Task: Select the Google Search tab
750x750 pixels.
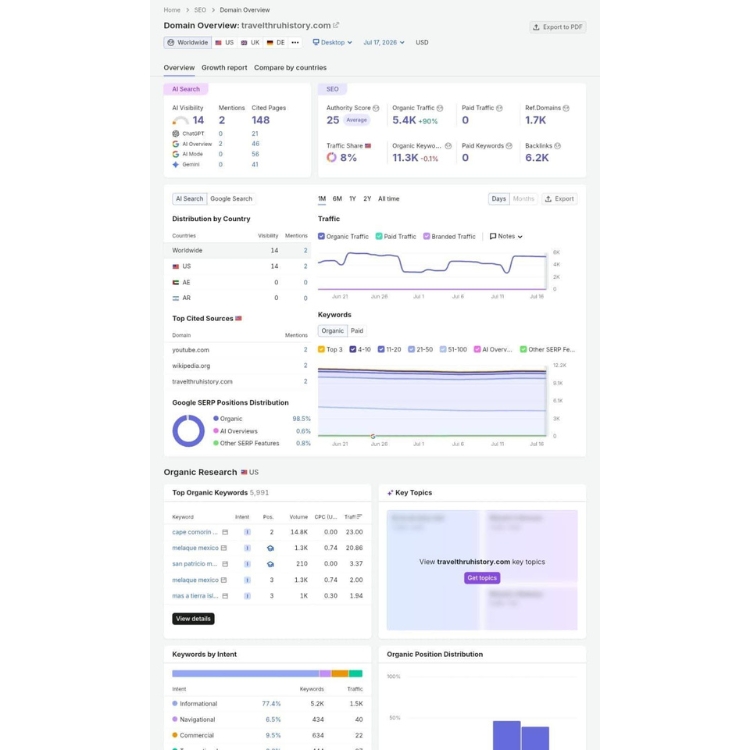Action: tap(231, 199)
